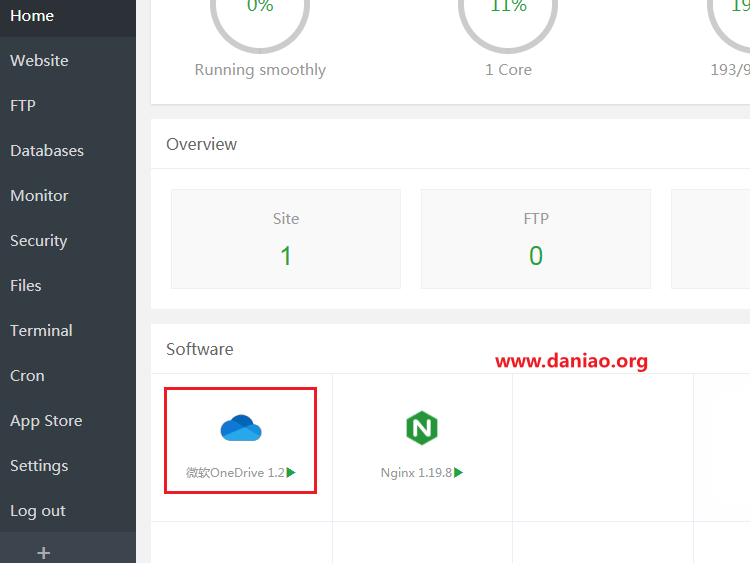Click the Overview section heading

point(201,144)
